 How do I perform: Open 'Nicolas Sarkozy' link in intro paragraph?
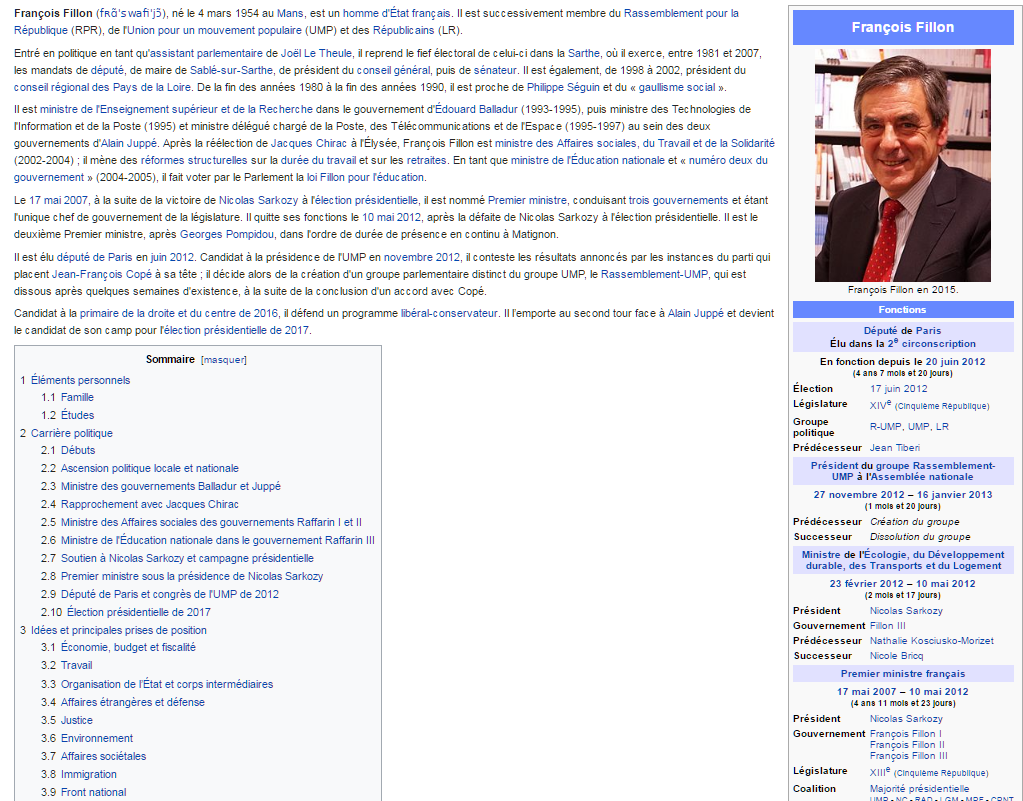258,200
